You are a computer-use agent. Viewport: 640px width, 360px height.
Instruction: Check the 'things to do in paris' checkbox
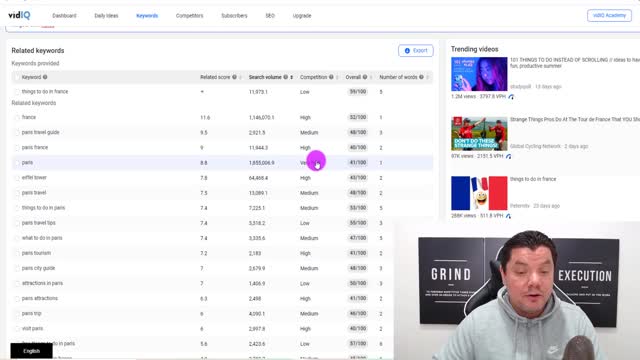pos(17,208)
